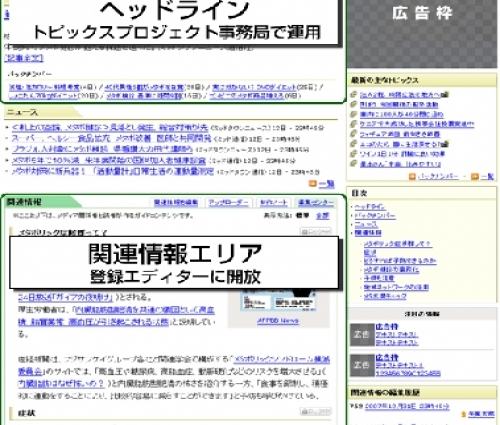Click the orange arrow icon beside sidebar 一覧 link
This screenshot has width=500, height=425.
(x=475, y=176)
